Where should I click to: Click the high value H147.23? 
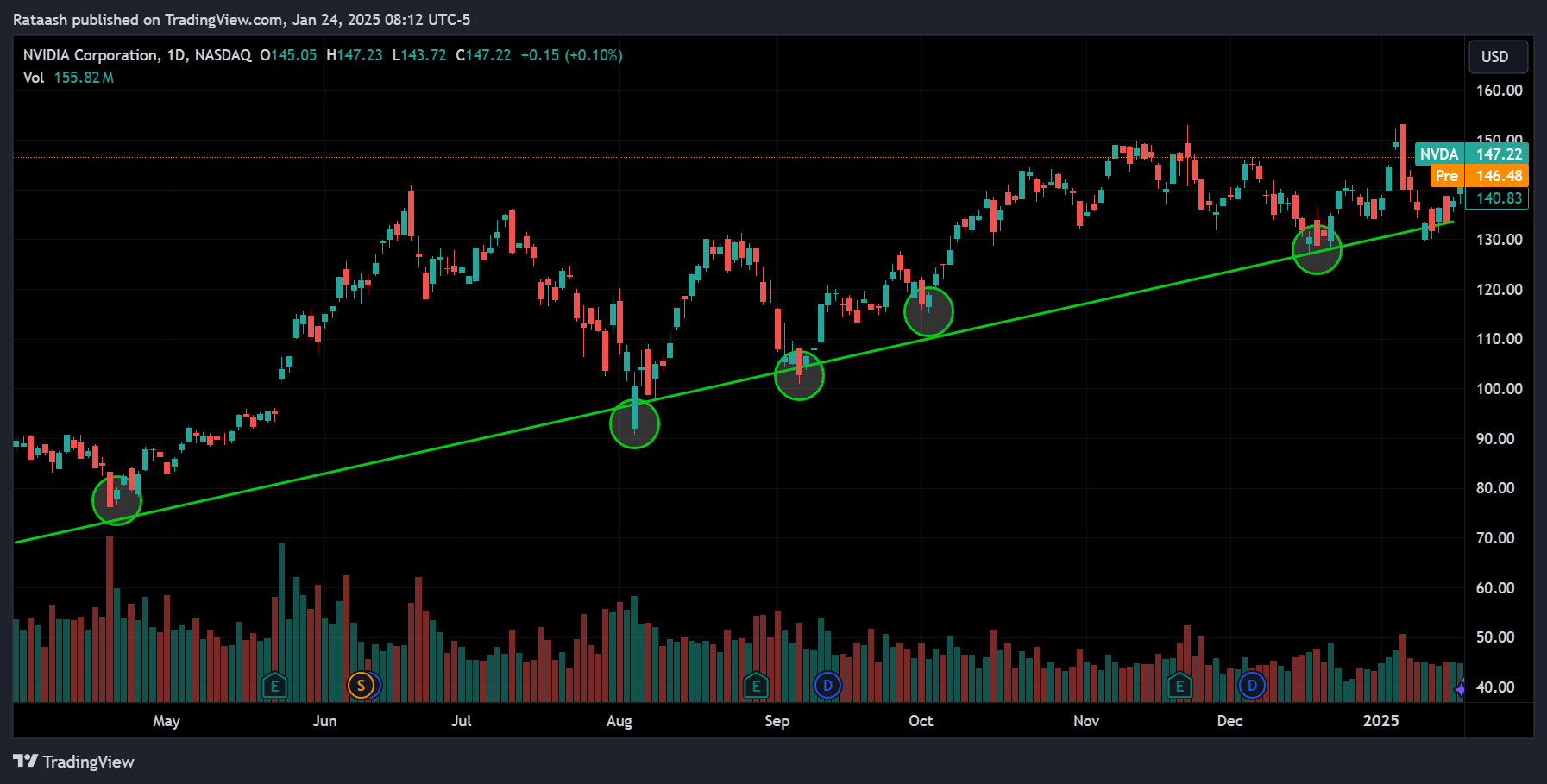pos(355,55)
